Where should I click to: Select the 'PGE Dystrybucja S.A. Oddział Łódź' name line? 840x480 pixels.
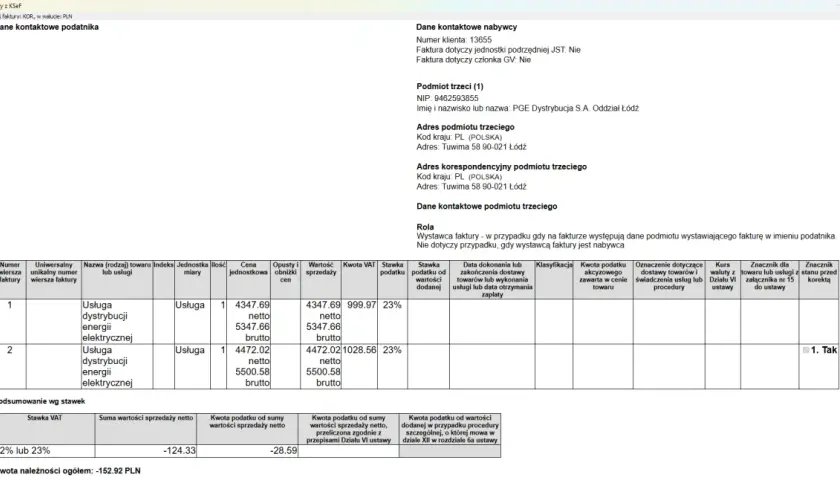pyautogui.click(x=527, y=108)
